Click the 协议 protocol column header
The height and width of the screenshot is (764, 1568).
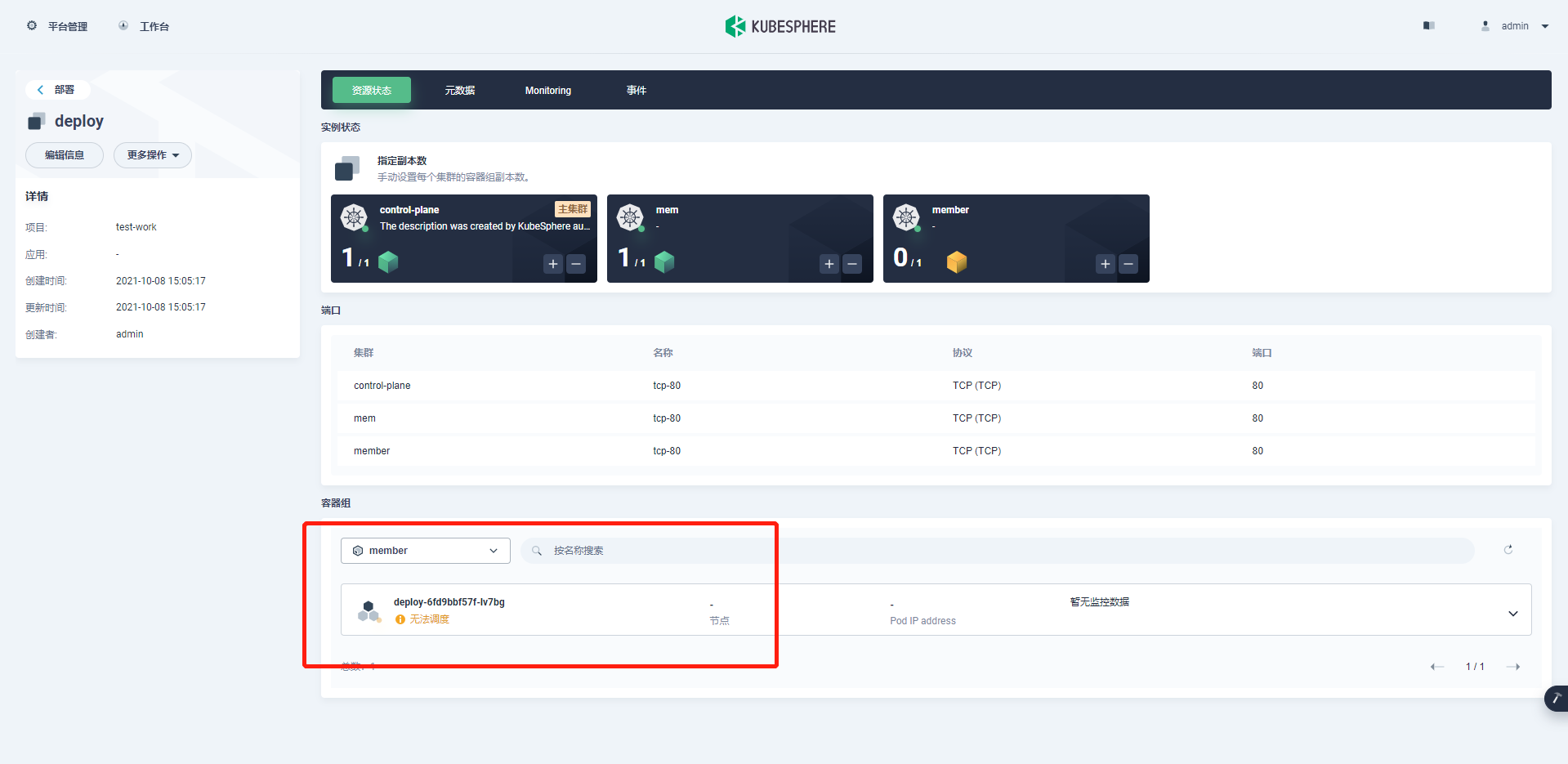(x=963, y=353)
